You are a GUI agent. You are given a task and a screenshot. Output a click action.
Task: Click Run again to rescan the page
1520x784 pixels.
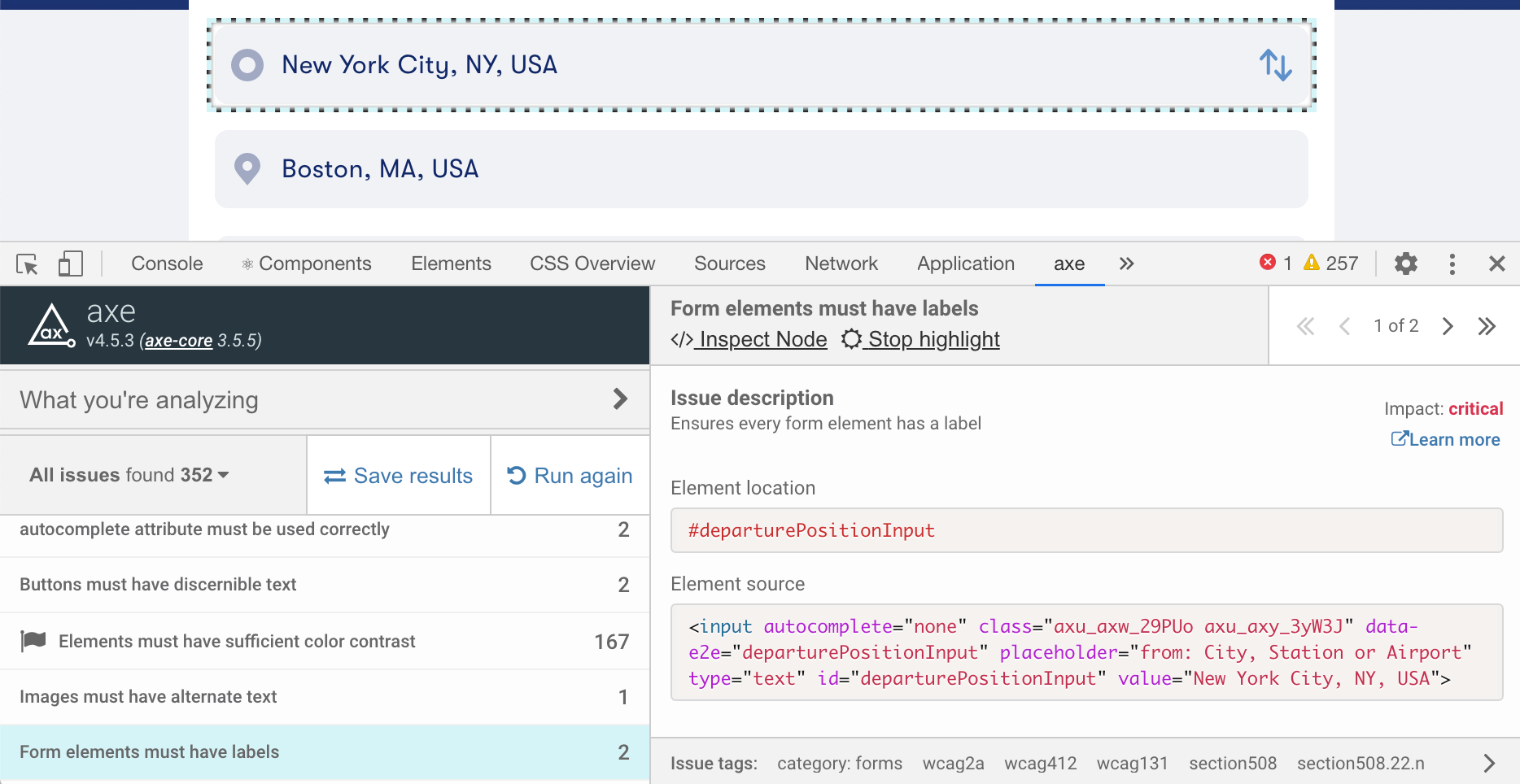tap(570, 475)
